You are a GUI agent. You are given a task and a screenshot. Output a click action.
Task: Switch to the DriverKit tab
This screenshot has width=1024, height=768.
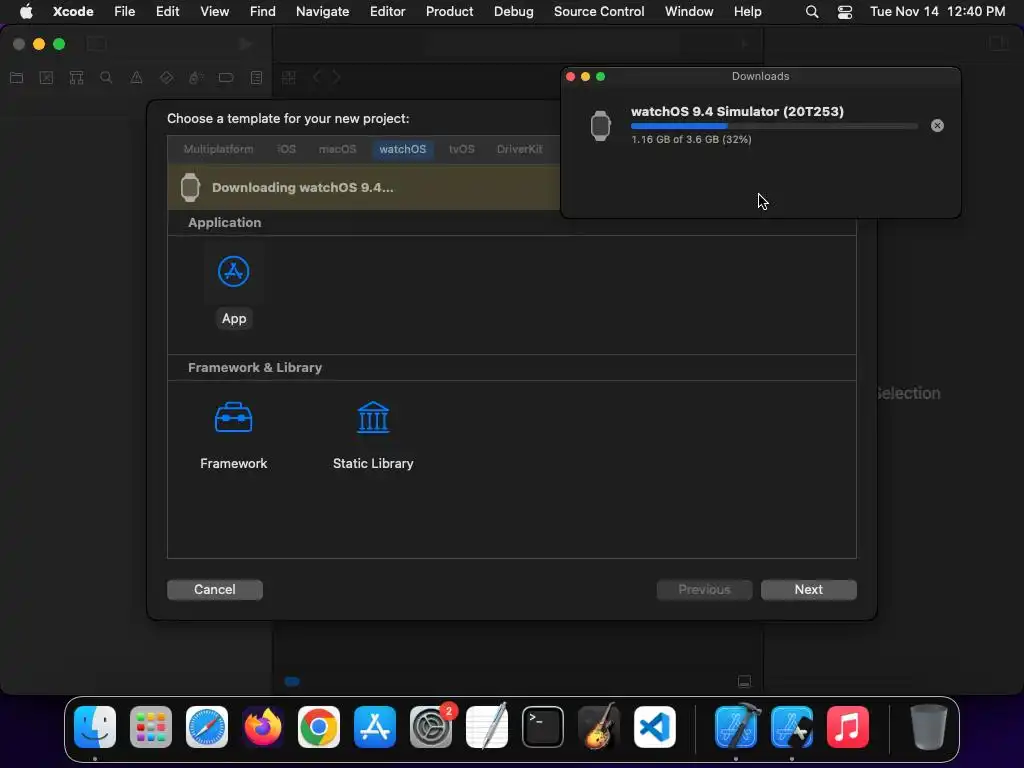[x=519, y=149]
